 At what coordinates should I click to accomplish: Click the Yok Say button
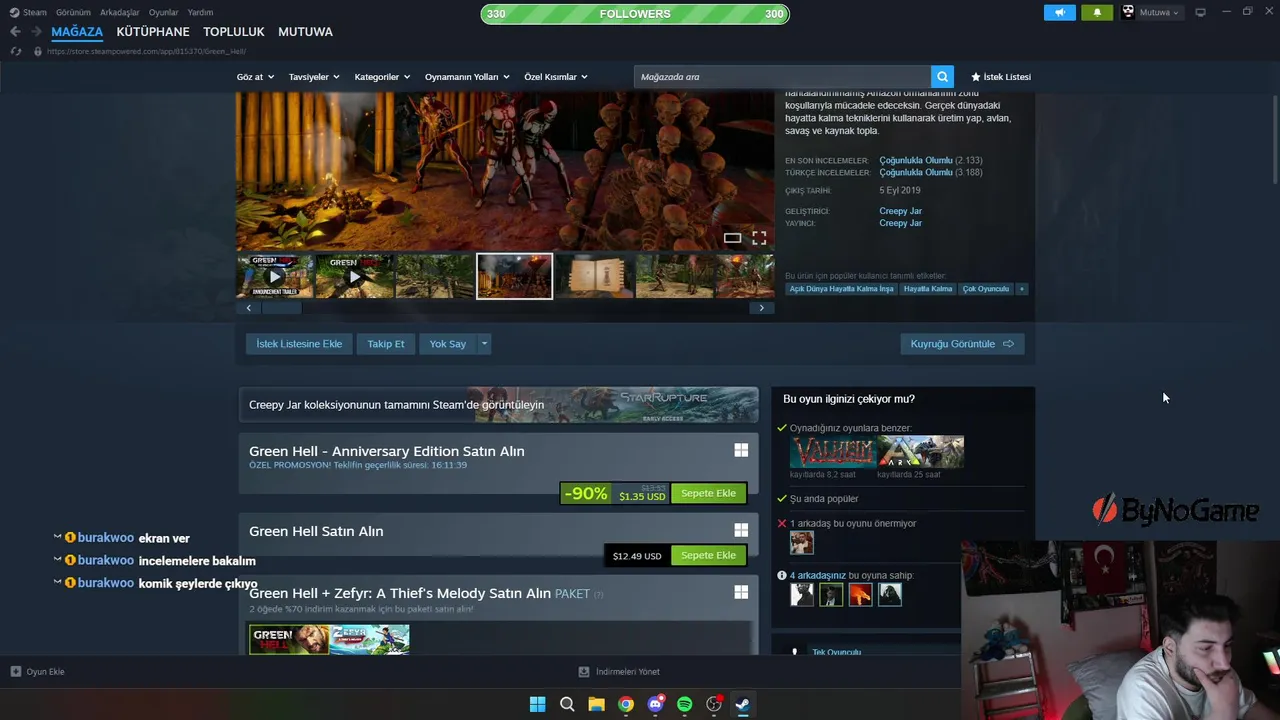448,344
